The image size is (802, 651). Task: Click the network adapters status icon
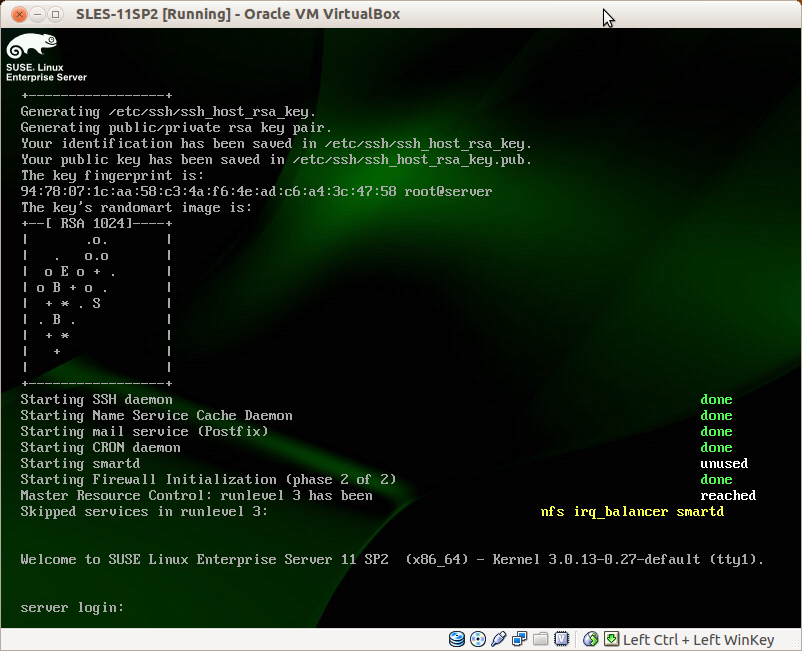[x=520, y=639]
